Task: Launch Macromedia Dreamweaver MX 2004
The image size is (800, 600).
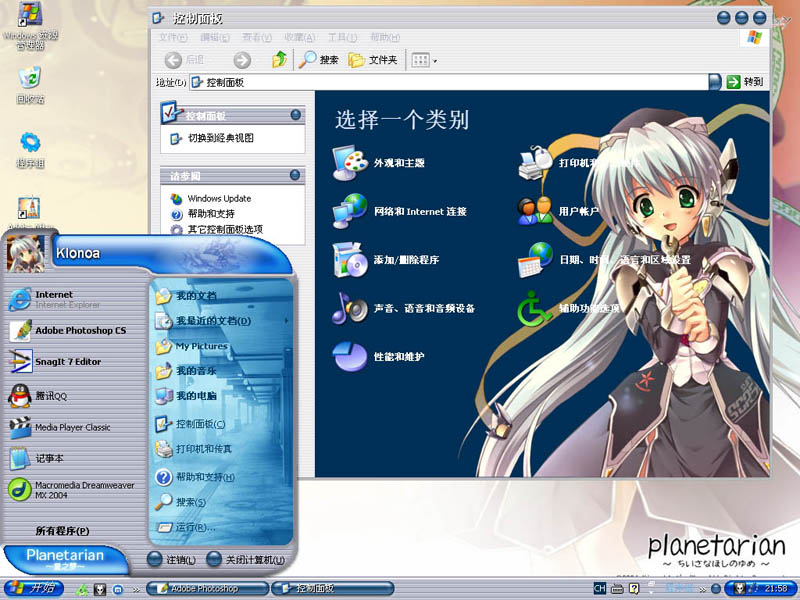Action: (76, 490)
